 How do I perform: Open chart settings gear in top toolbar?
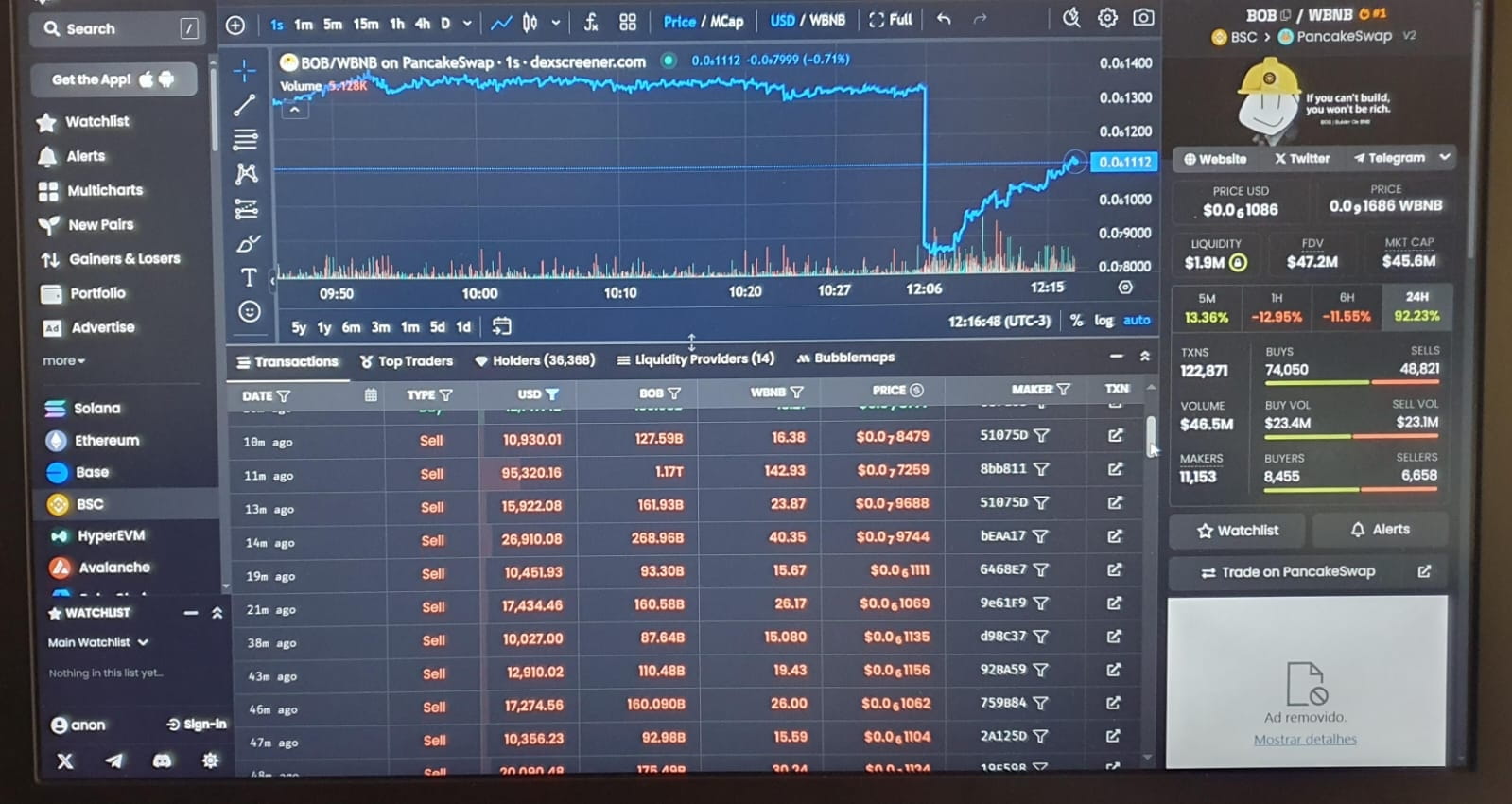pos(1107,18)
